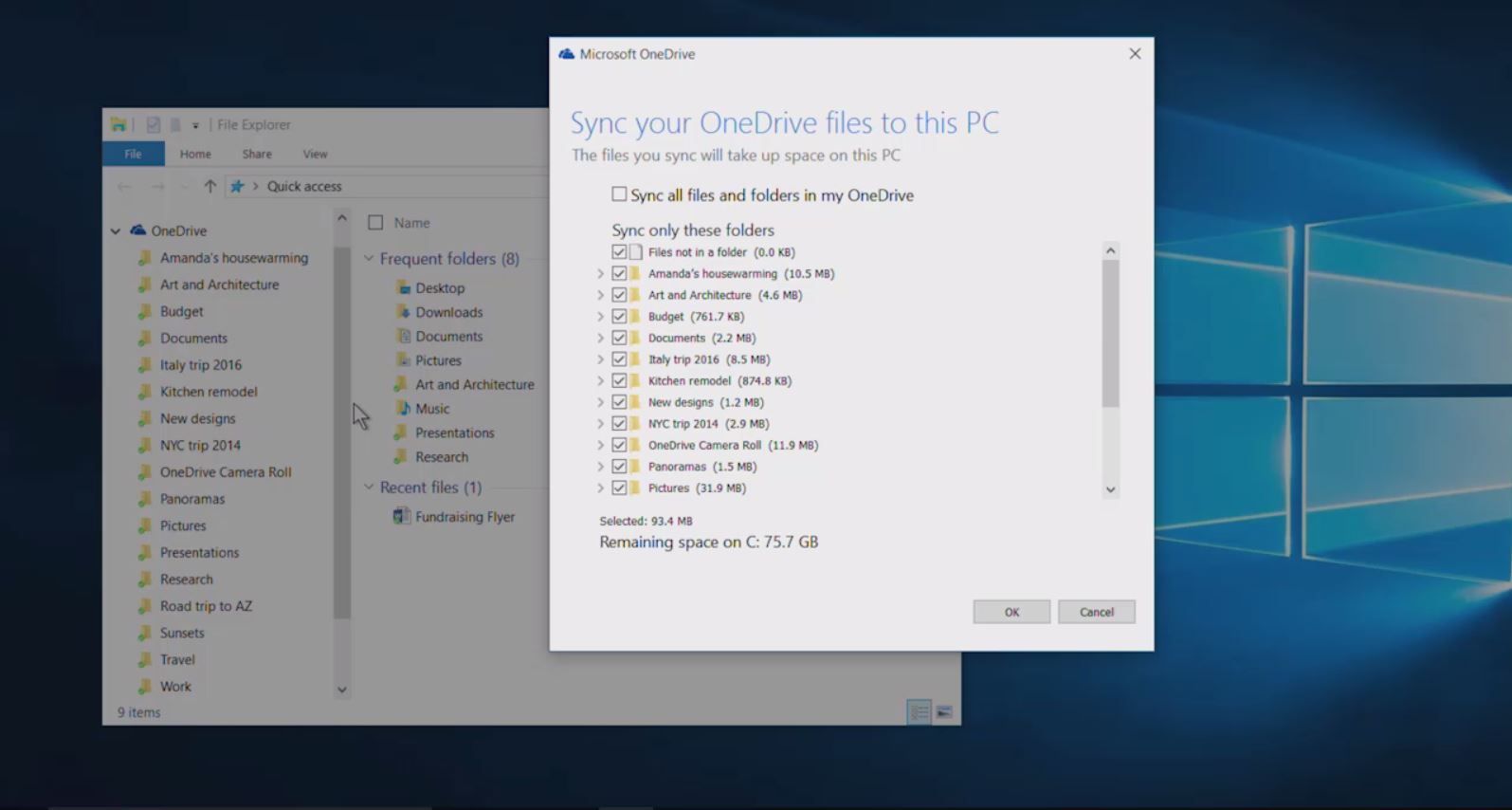Uncheck Amanda's housewarming sync checkbox
The width and height of the screenshot is (1512, 810).
[619, 273]
